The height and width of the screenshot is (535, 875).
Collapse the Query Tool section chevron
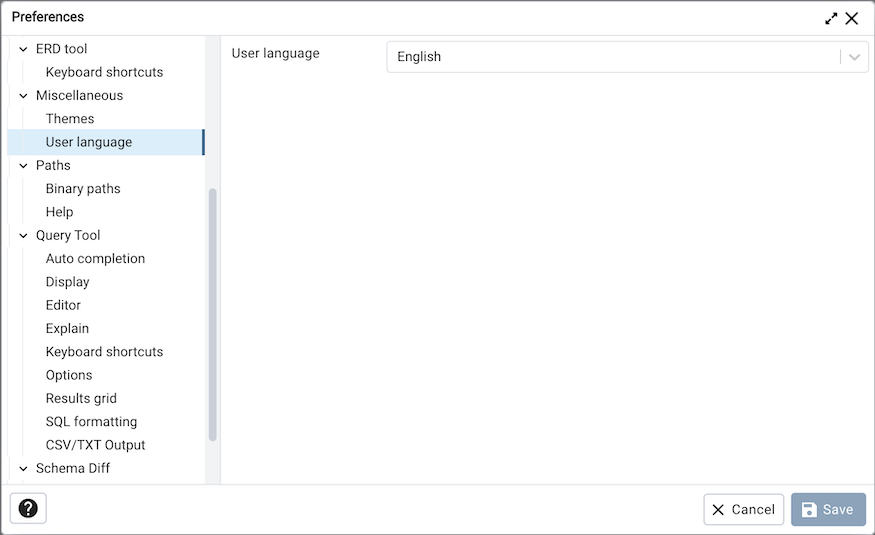[23, 236]
